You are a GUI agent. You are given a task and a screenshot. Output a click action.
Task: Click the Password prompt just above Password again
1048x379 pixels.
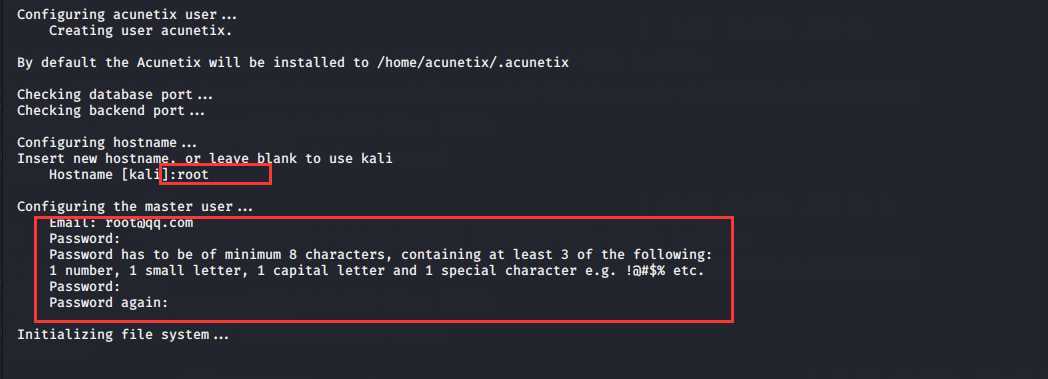(84, 287)
